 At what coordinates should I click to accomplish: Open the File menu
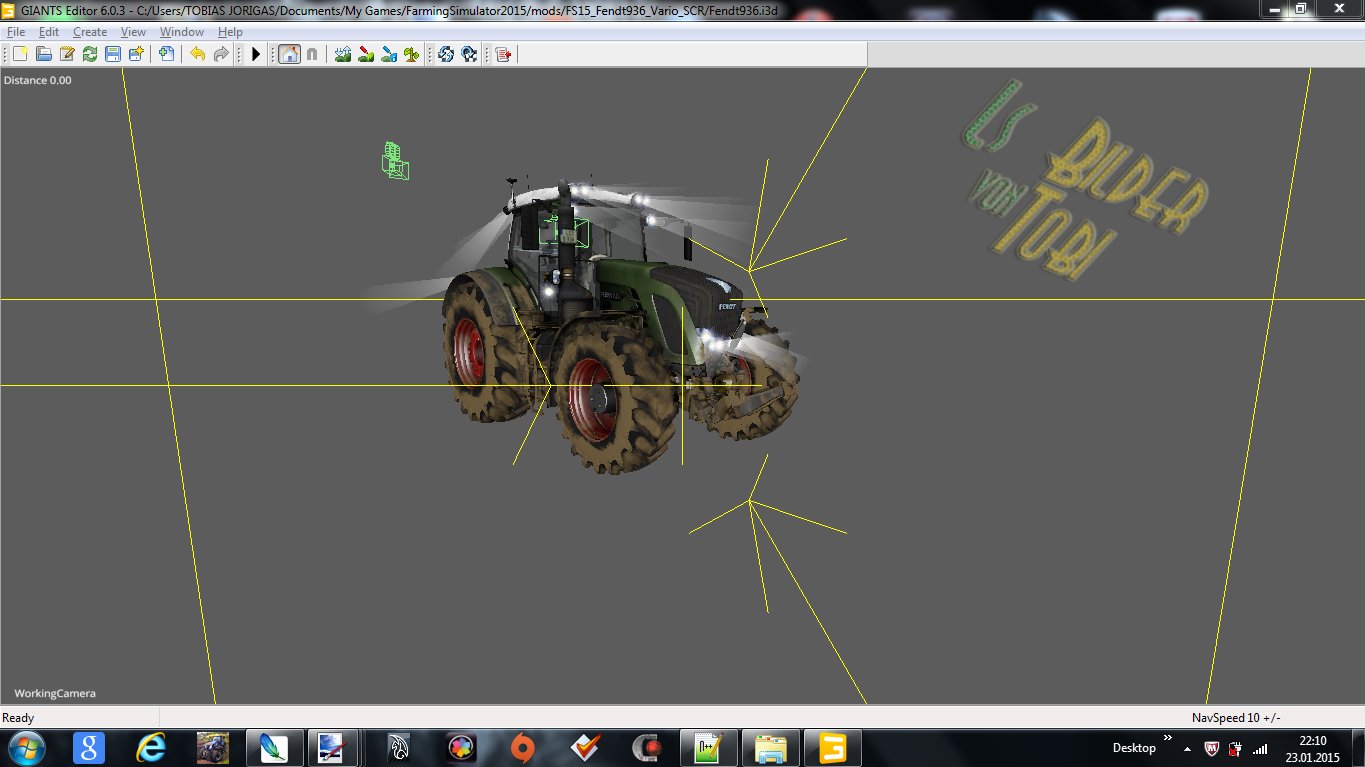tap(16, 32)
